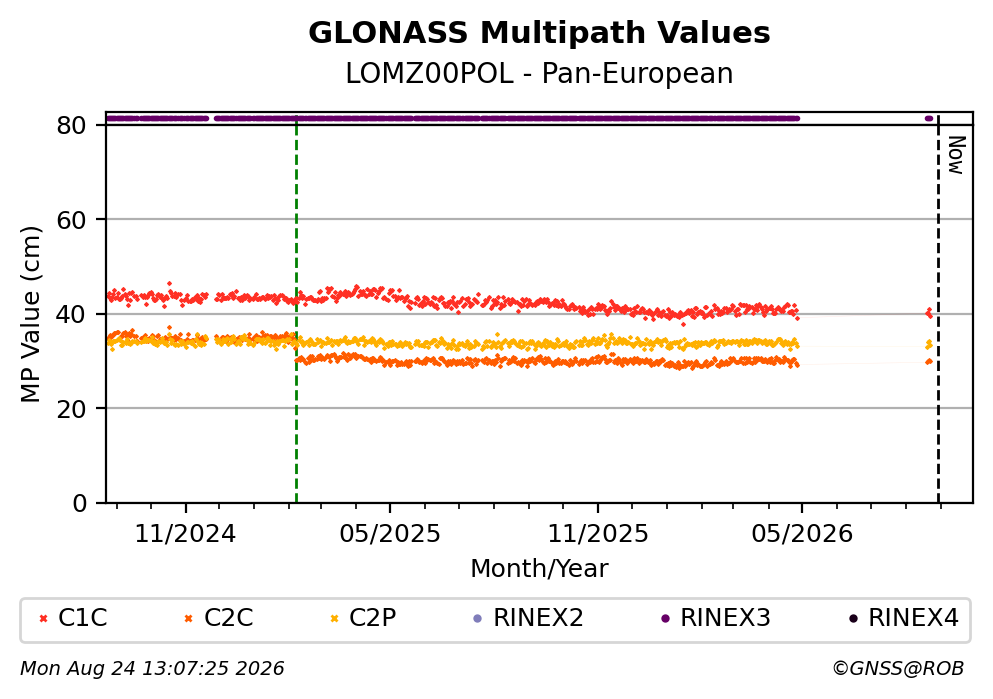Click the RINEX2 legend dot
The image size is (993, 699).
pyautogui.click(x=478, y=619)
